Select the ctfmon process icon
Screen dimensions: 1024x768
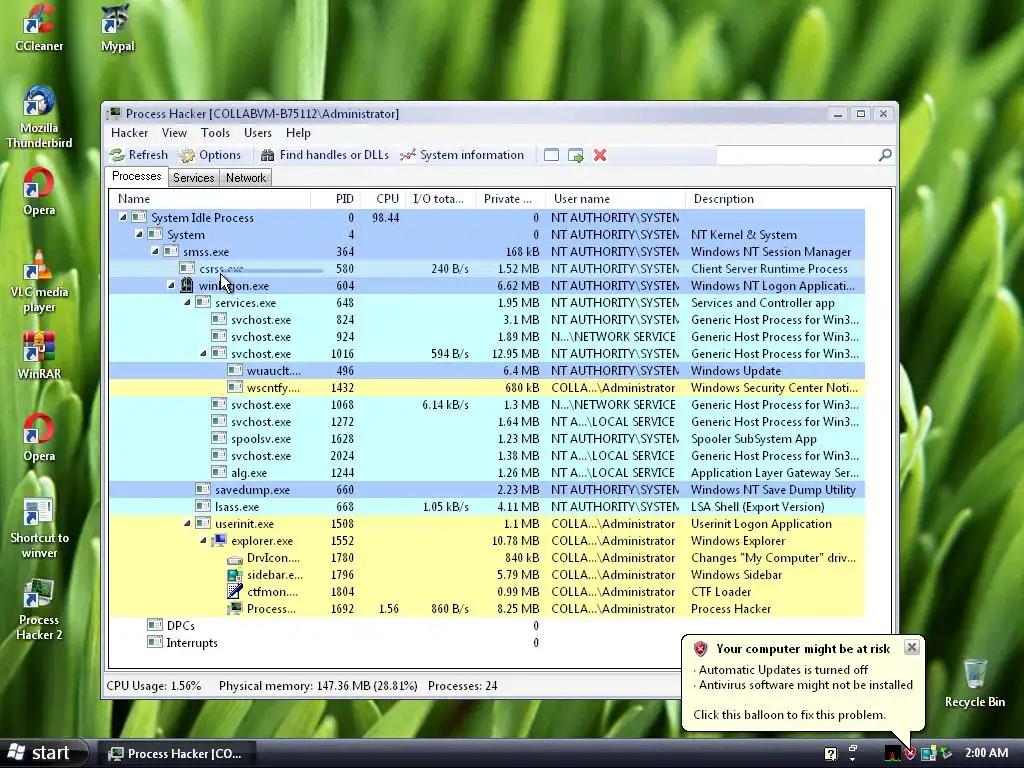(x=235, y=592)
